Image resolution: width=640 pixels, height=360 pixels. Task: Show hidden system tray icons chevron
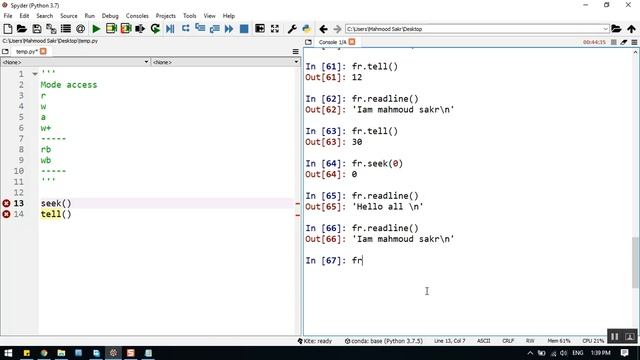point(530,353)
